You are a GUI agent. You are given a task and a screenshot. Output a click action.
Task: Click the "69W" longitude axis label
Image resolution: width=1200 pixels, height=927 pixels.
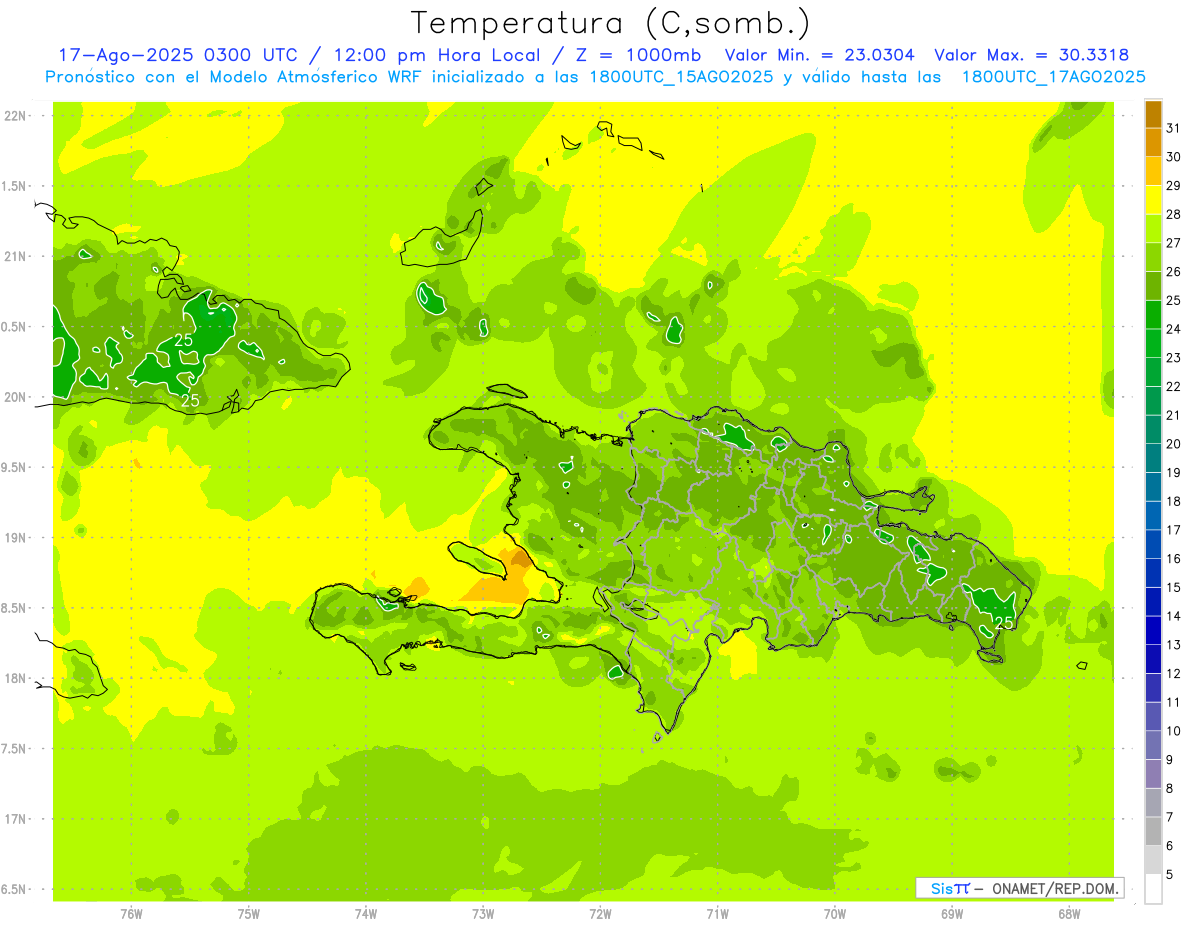[952, 914]
